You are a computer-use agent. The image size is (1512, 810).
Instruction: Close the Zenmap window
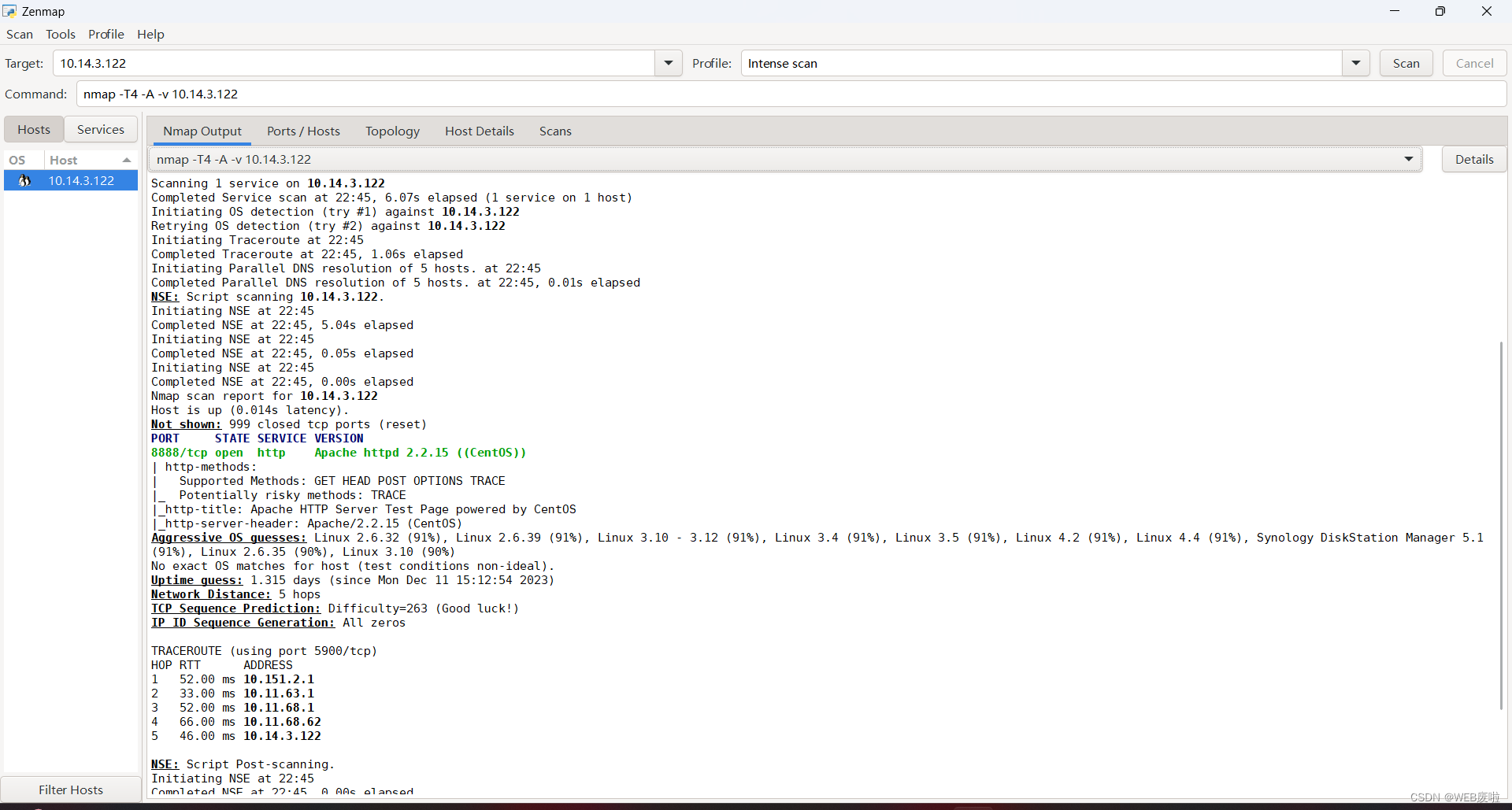(x=1487, y=11)
